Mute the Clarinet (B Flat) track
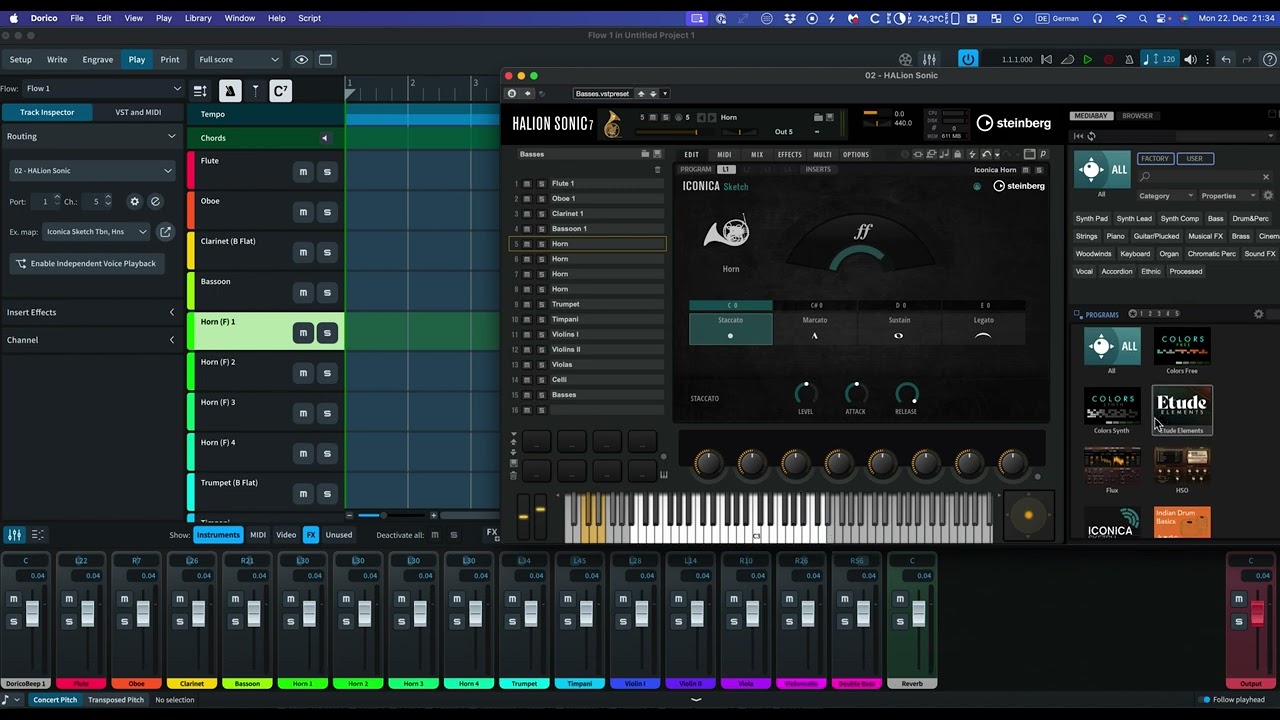This screenshot has width=1280, height=720. [x=303, y=252]
